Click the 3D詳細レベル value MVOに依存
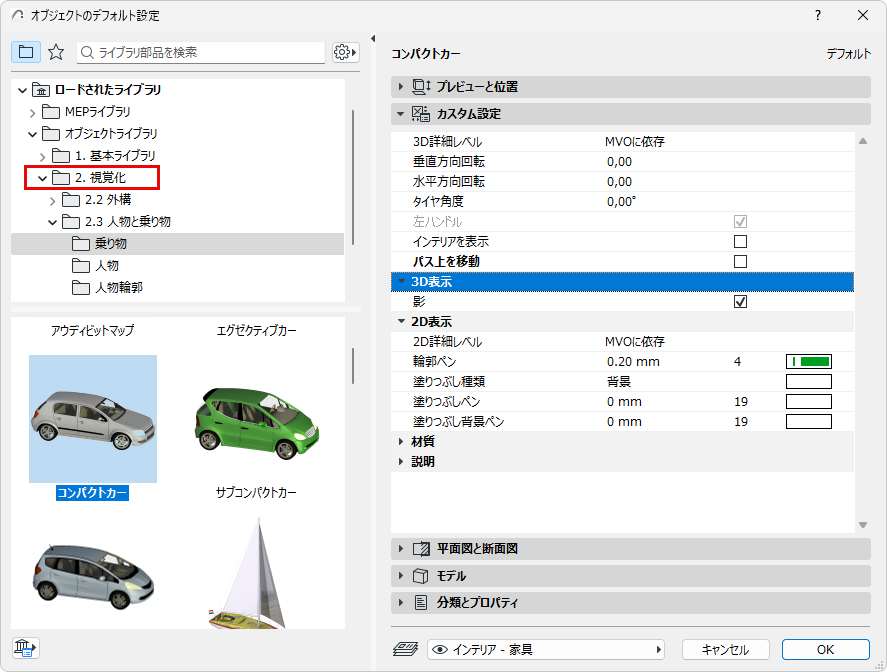The width and height of the screenshot is (887, 672). (634, 141)
